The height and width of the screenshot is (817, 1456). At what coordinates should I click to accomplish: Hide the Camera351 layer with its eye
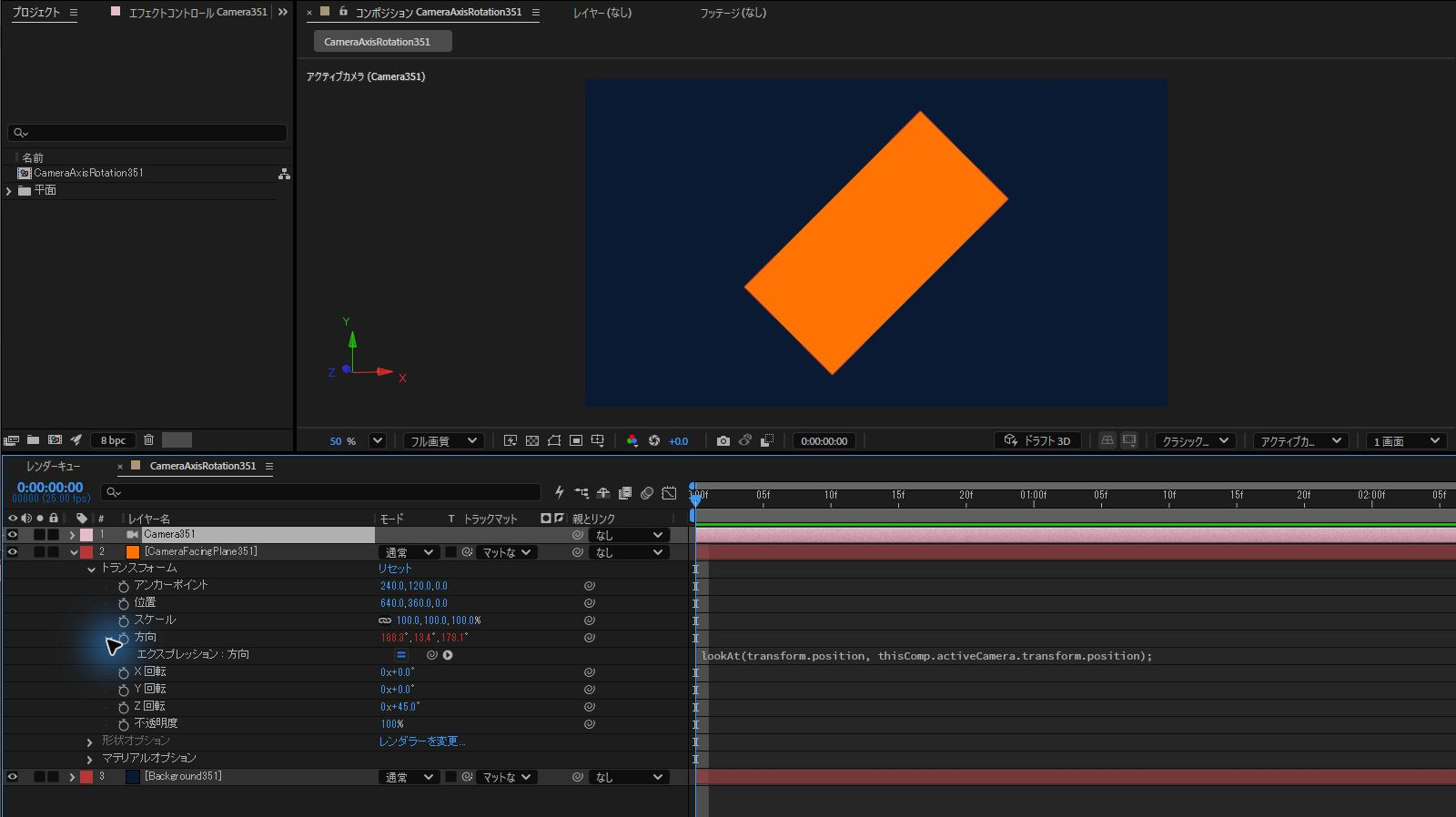point(13,535)
